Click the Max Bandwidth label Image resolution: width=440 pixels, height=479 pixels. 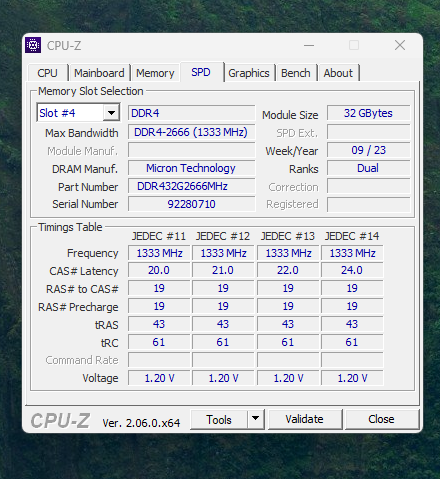[82, 133]
